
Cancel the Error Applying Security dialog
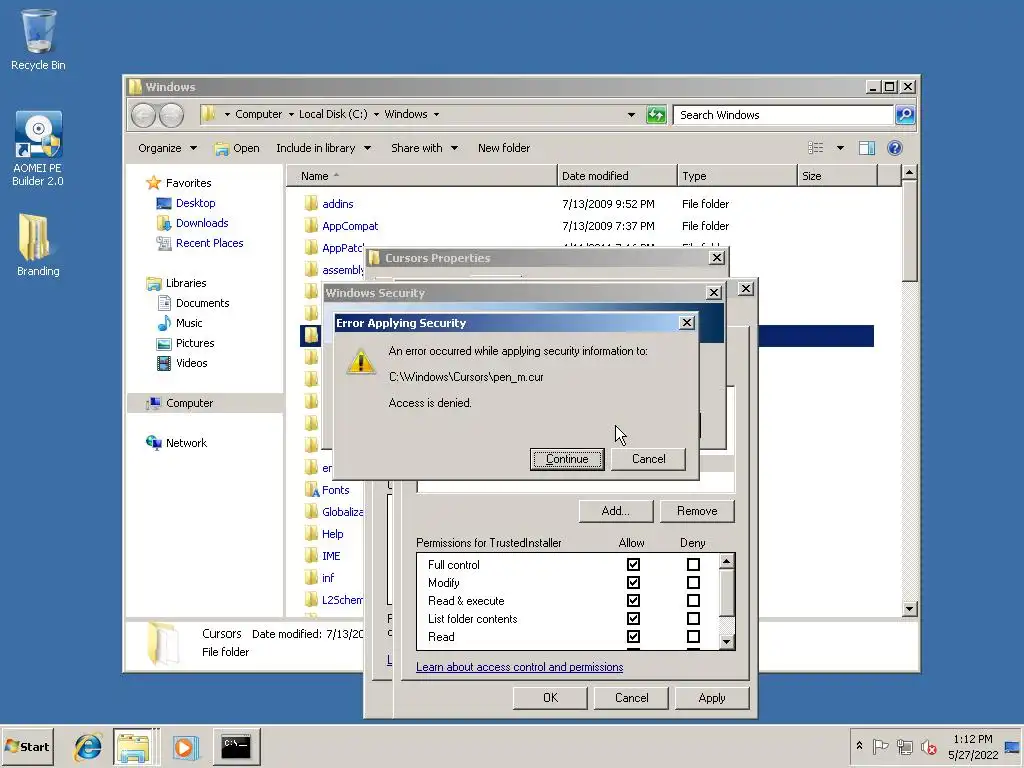pos(648,459)
